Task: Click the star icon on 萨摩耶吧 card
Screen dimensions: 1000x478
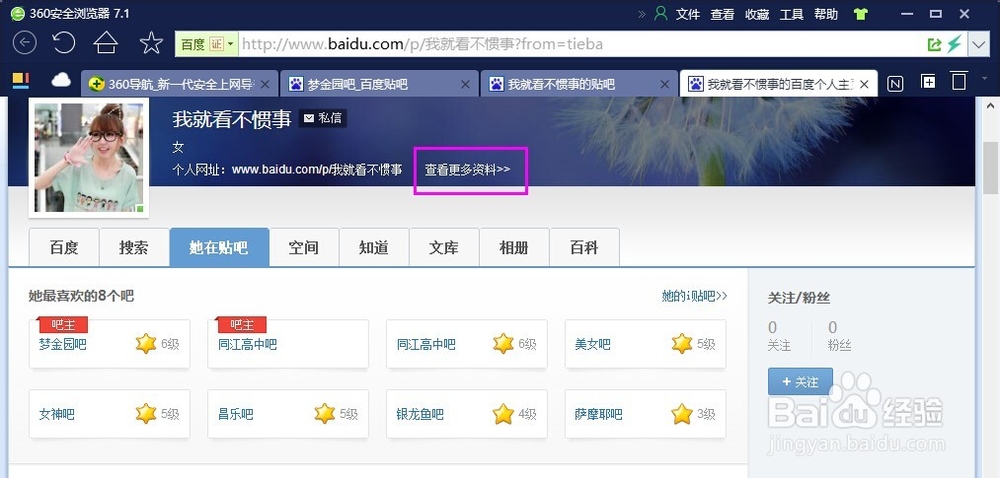Action: tap(682, 414)
